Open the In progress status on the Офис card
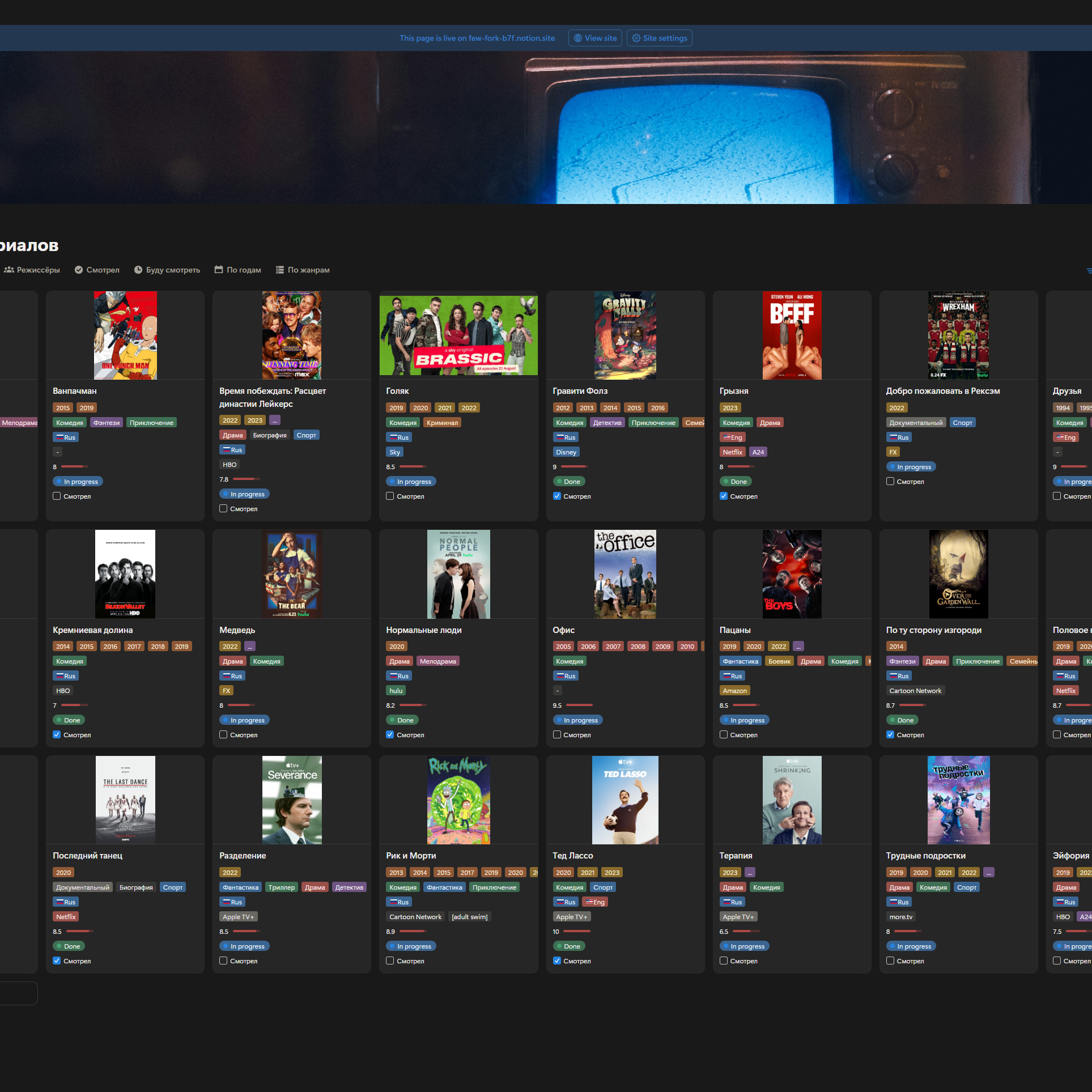 point(577,720)
